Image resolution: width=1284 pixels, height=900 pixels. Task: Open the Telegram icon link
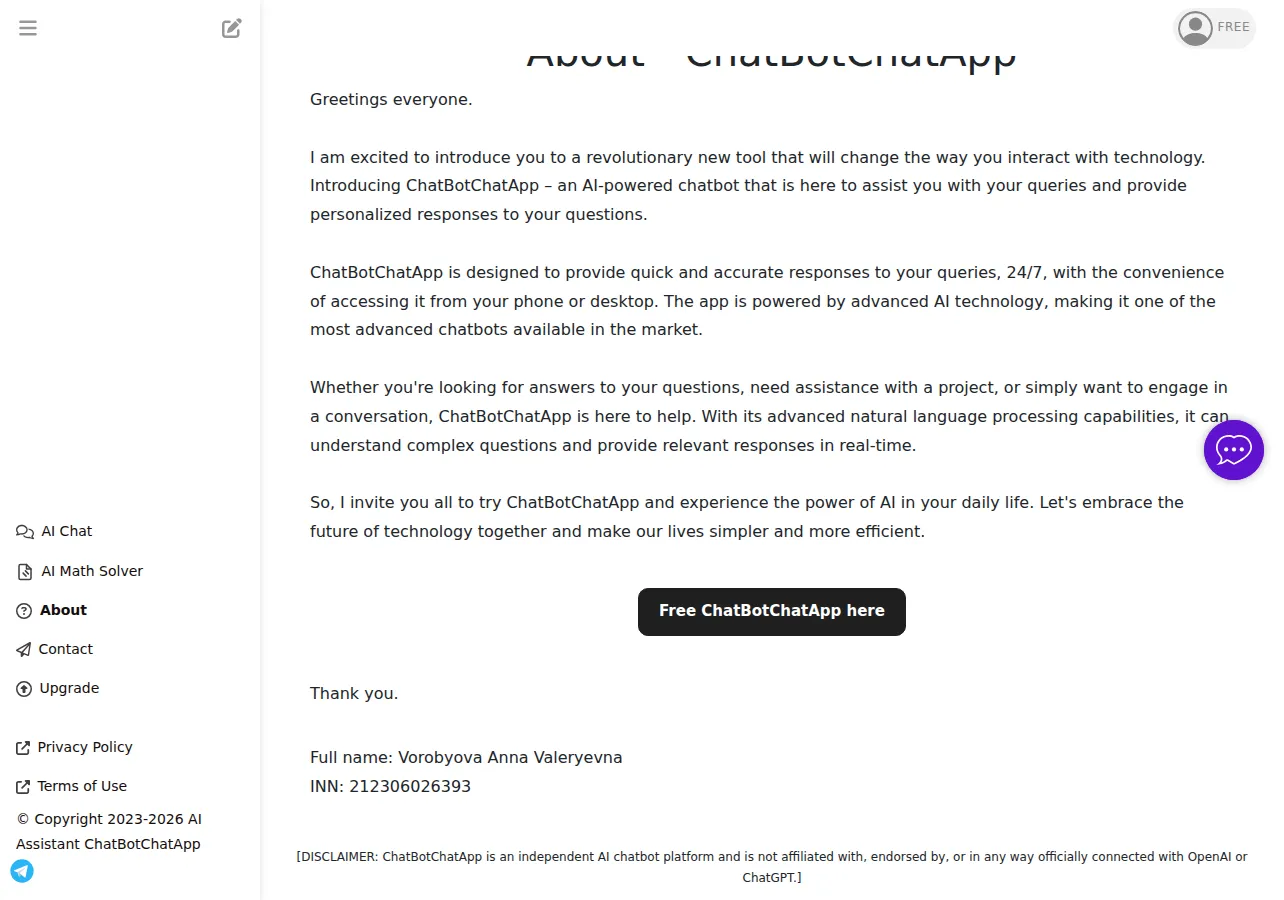pyautogui.click(x=22, y=871)
